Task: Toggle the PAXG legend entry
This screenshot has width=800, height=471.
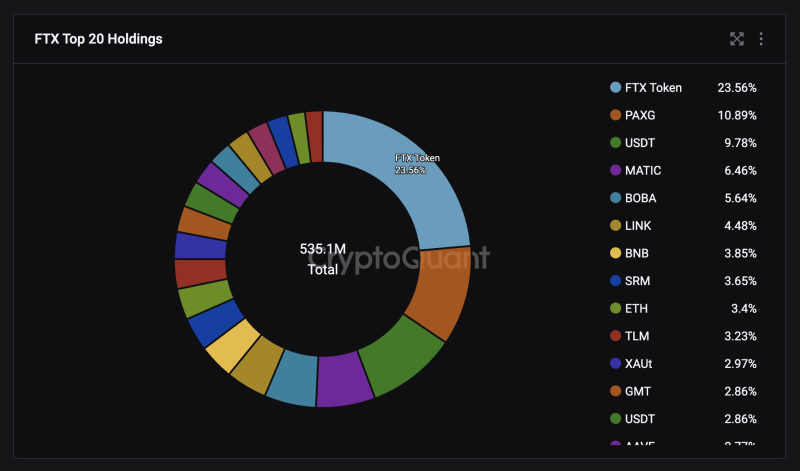Action: [x=683, y=115]
